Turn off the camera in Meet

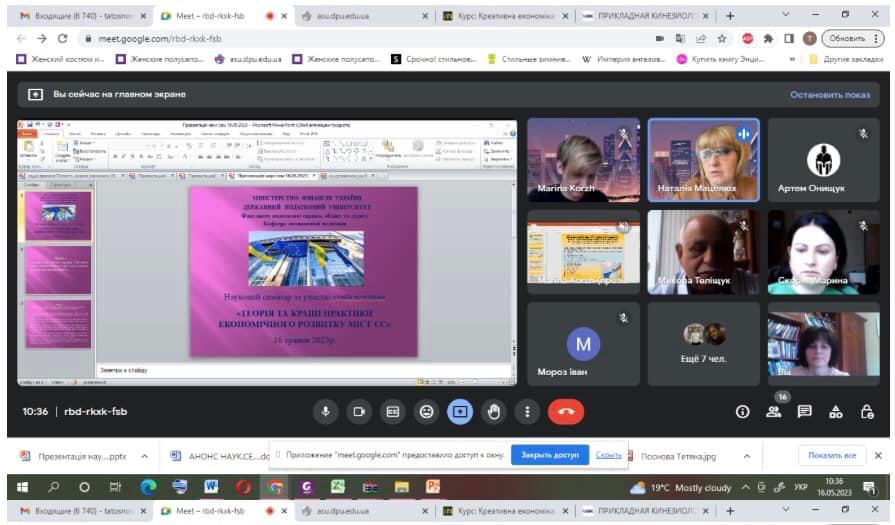(359, 411)
